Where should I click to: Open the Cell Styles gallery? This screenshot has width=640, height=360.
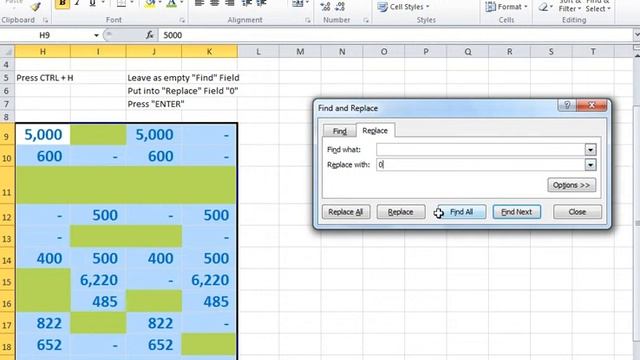(x=403, y=7)
